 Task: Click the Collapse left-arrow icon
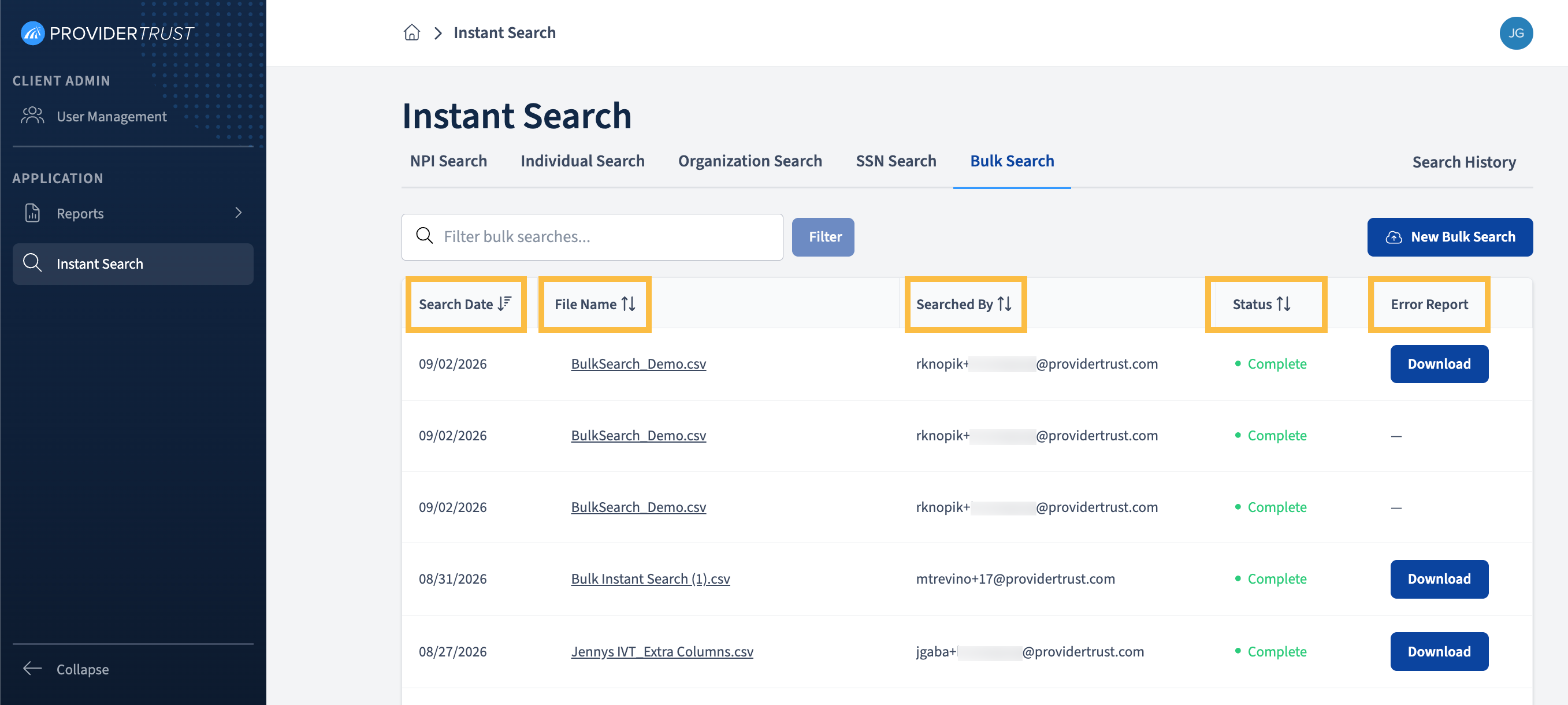click(x=32, y=669)
